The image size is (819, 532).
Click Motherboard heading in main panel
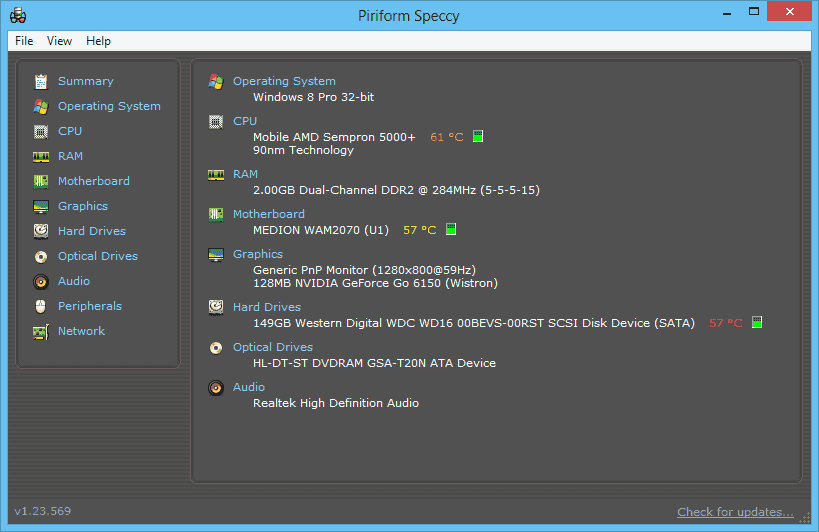(269, 214)
